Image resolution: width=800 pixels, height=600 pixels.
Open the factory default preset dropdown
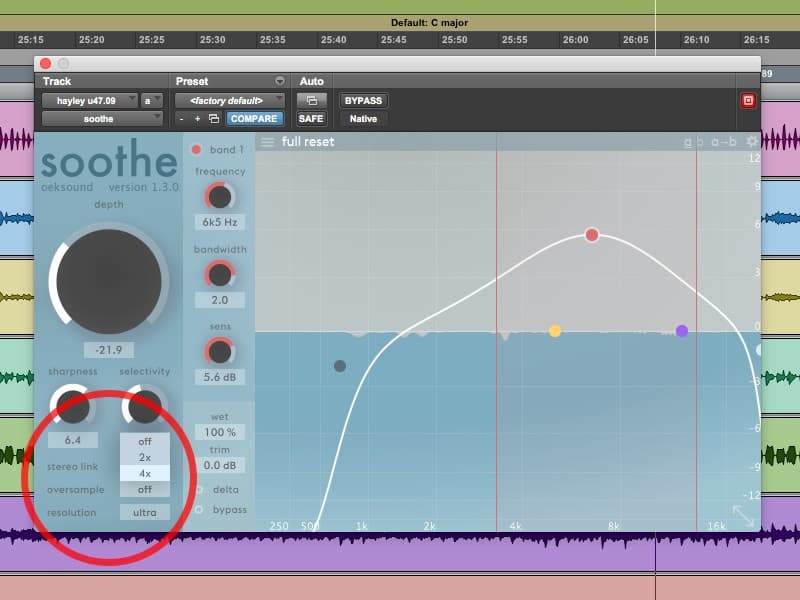click(x=230, y=101)
